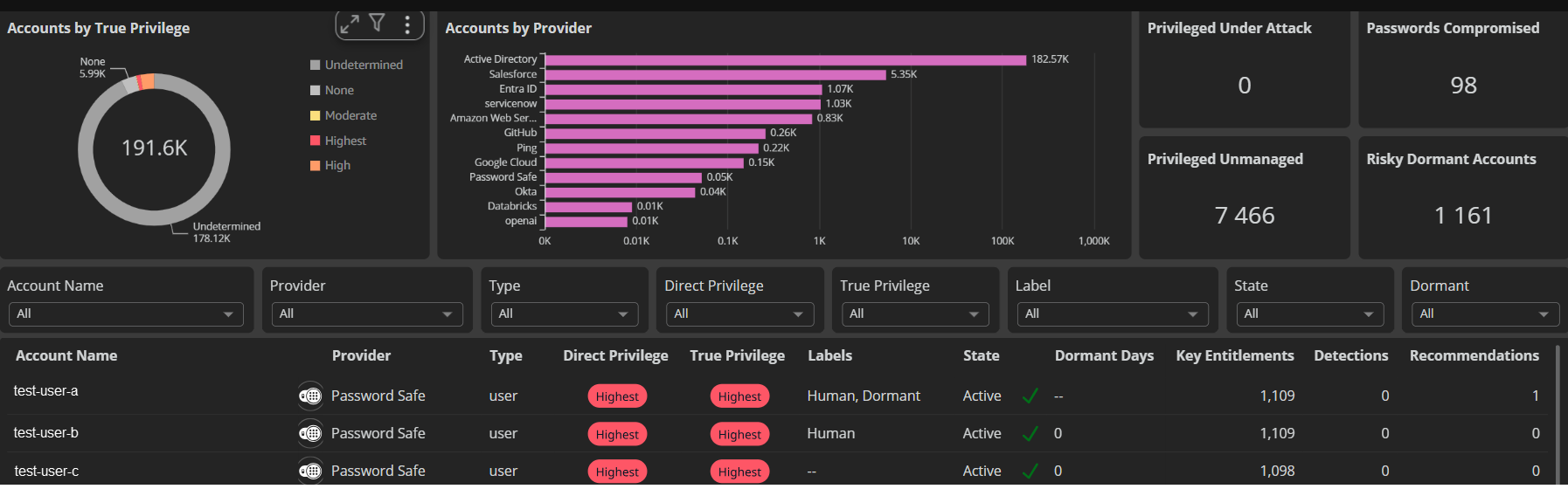Select the Active Directory bar in provider chart

pyautogui.click(x=786, y=59)
